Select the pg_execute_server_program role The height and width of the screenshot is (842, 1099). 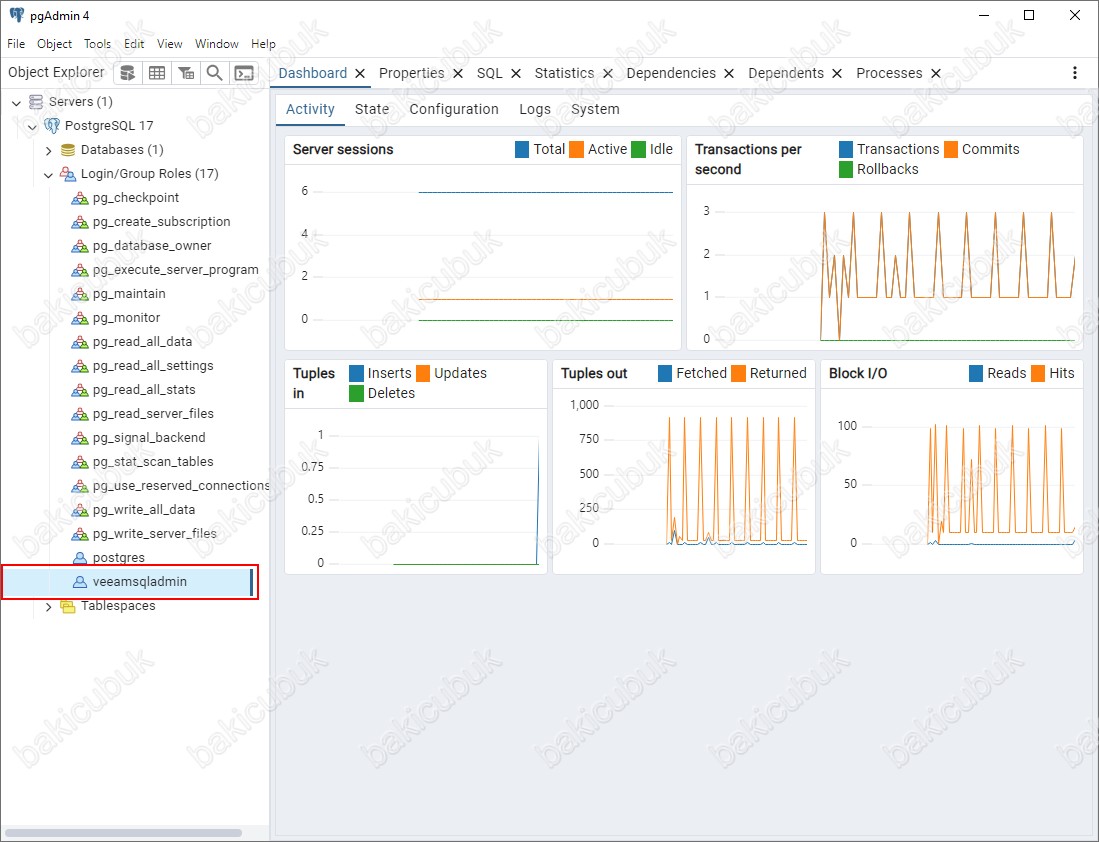[x=175, y=270]
